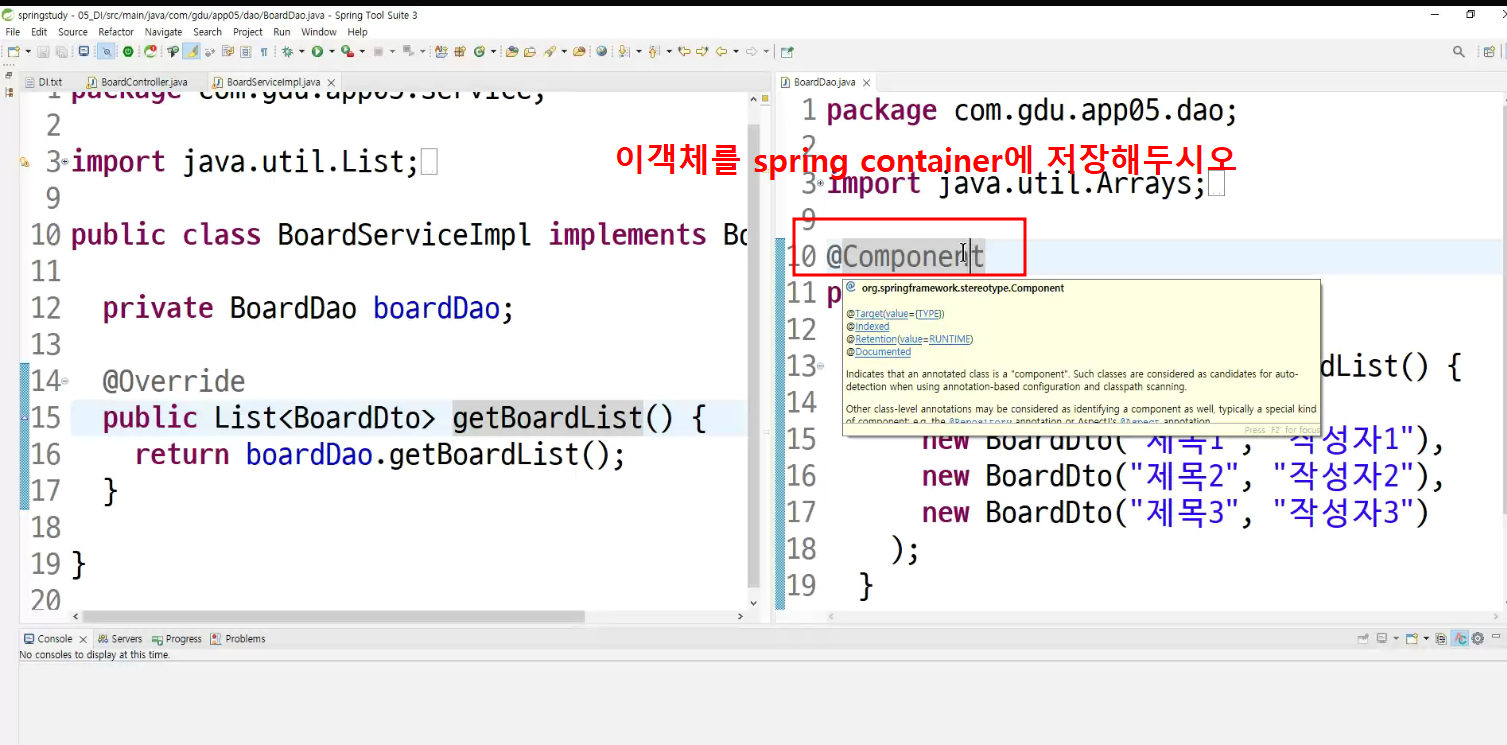Switch to DI.txt editor tab
Viewport: 1507px width, 745px height.
click(43, 82)
